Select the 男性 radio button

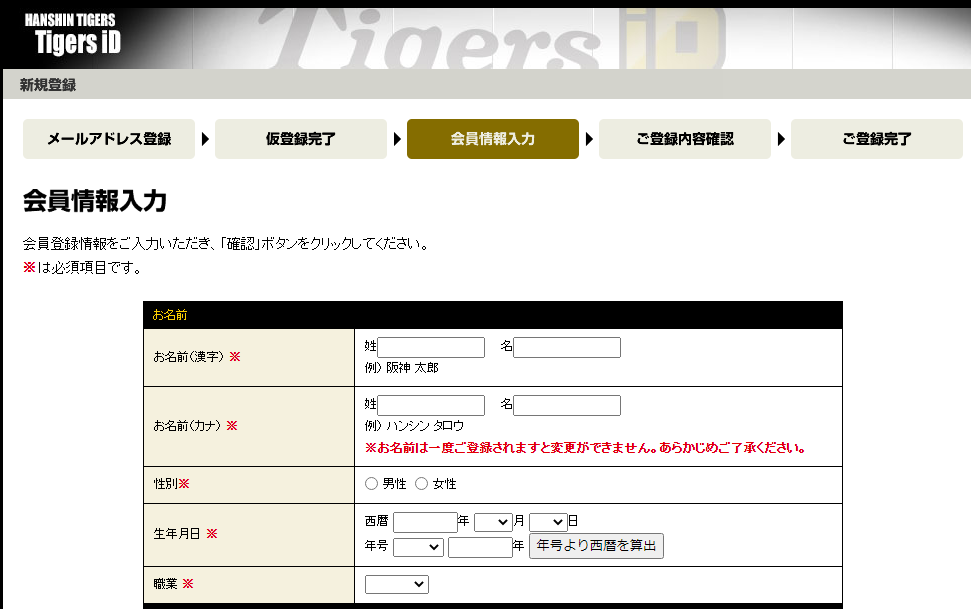point(371,484)
